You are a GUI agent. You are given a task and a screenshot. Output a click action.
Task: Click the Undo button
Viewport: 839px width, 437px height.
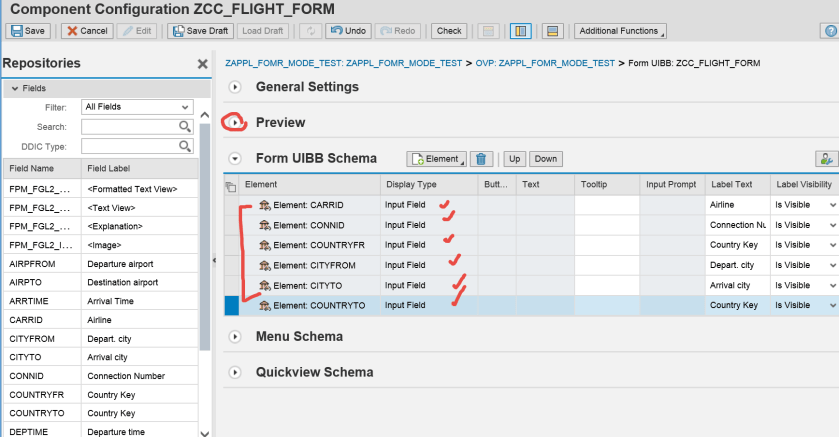pos(348,31)
